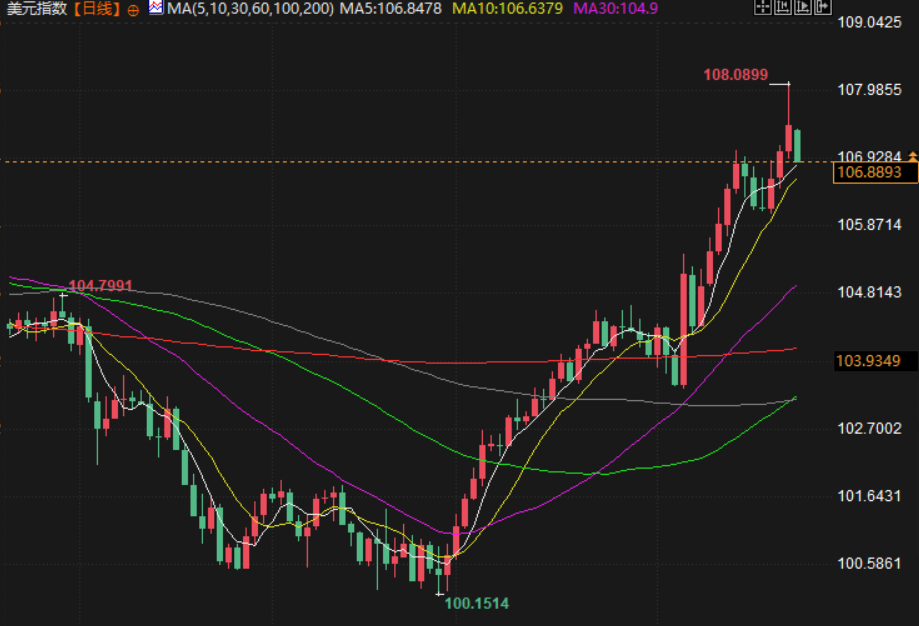Select the 日线 period label
The height and width of the screenshot is (626, 919).
pos(98,9)
